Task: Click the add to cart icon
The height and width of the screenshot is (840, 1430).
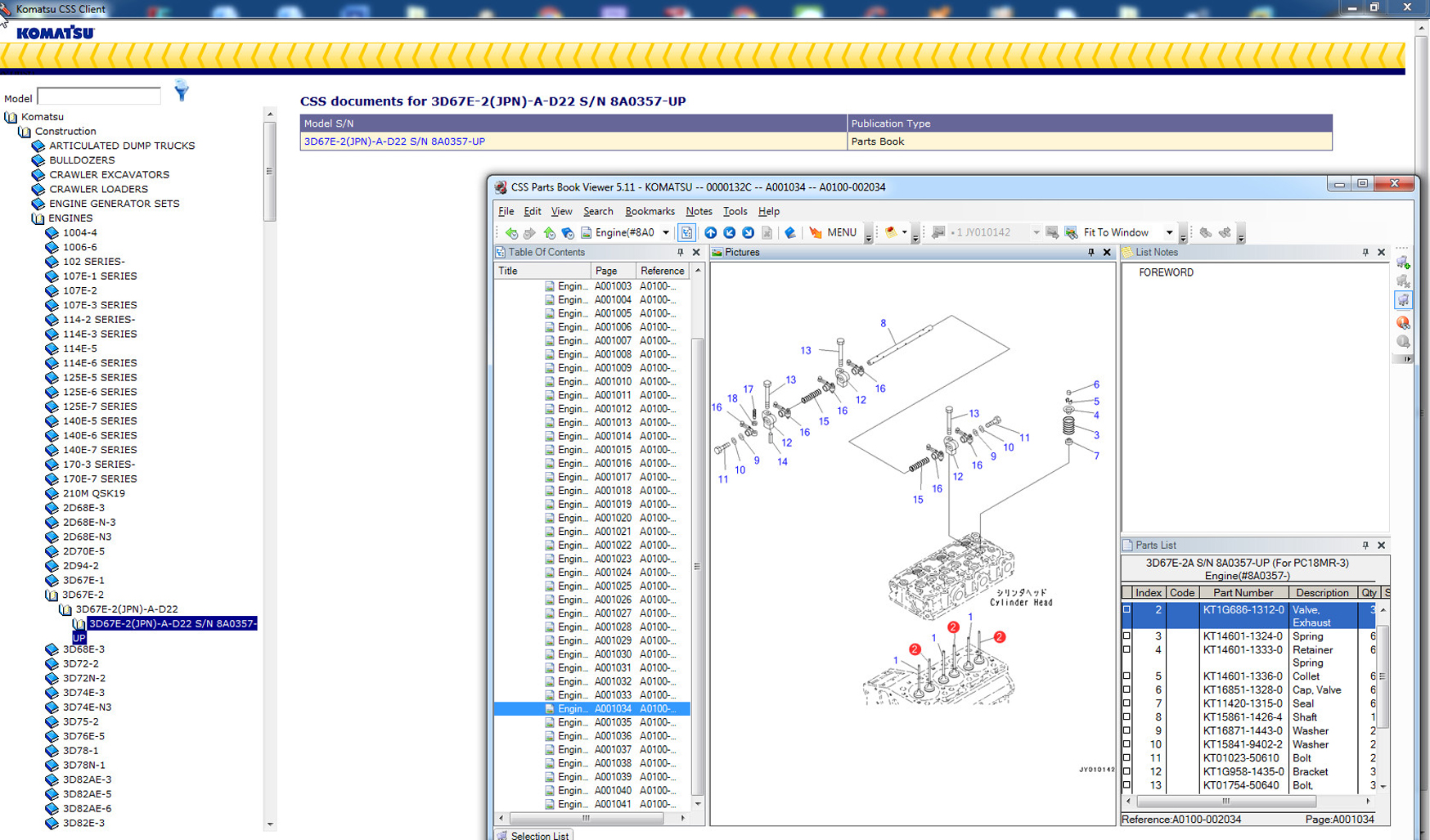Action: 1403,263
